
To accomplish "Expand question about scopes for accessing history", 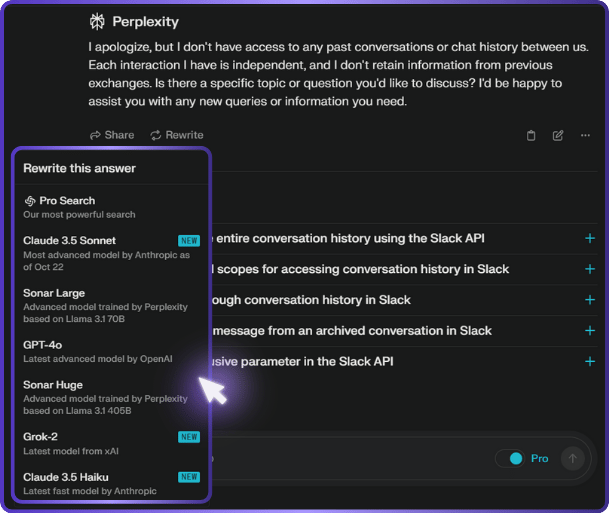I will click(590, 269).
